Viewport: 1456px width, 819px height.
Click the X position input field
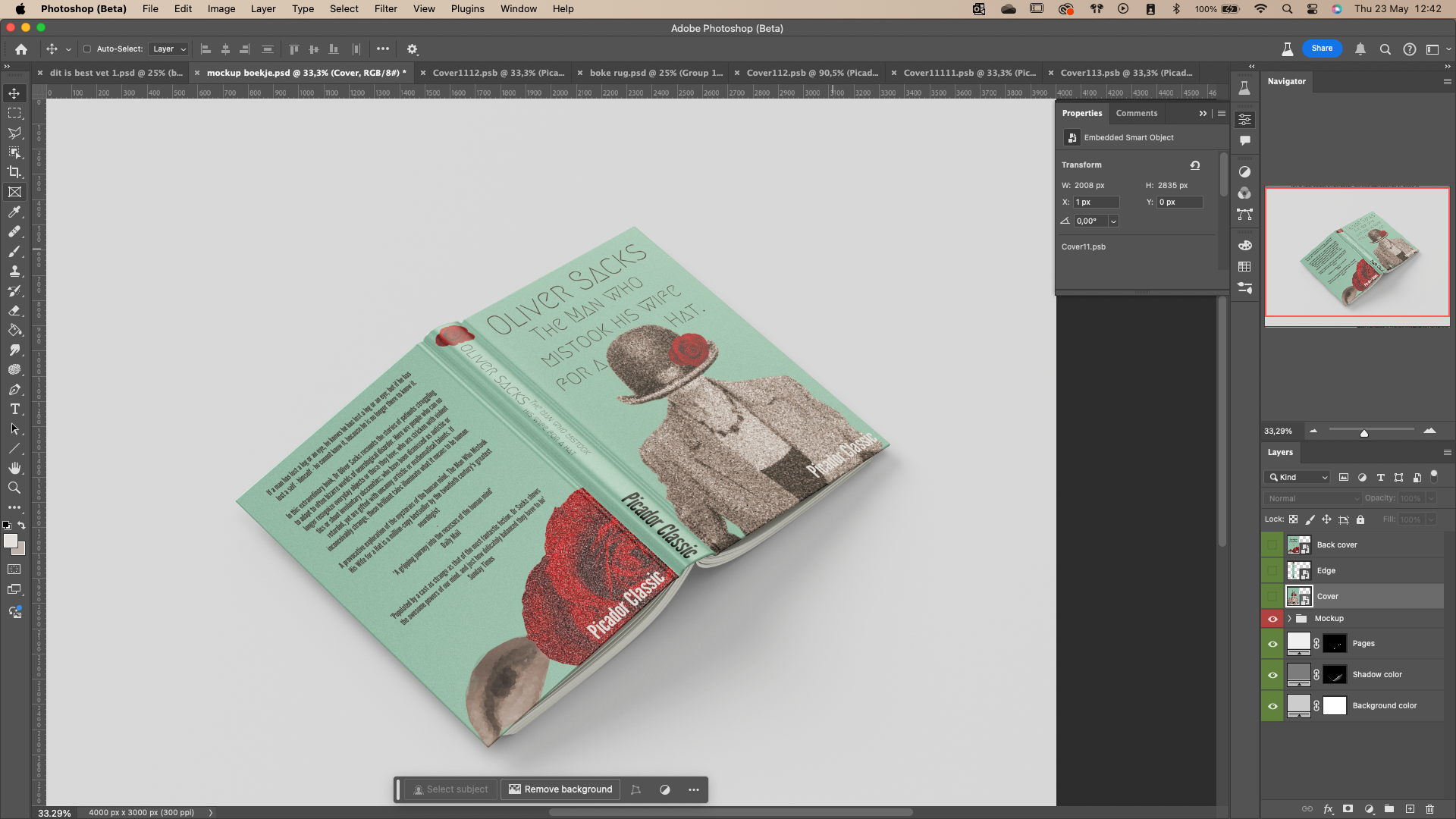pos(1096,202)
